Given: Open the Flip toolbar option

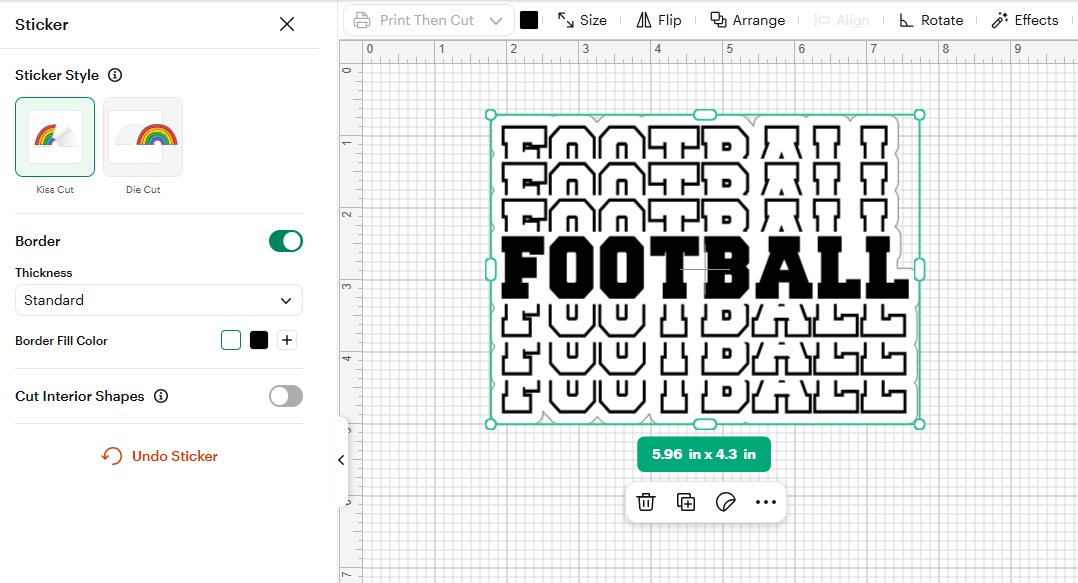Looking at the screenshot, I should [x=659, y=20].
